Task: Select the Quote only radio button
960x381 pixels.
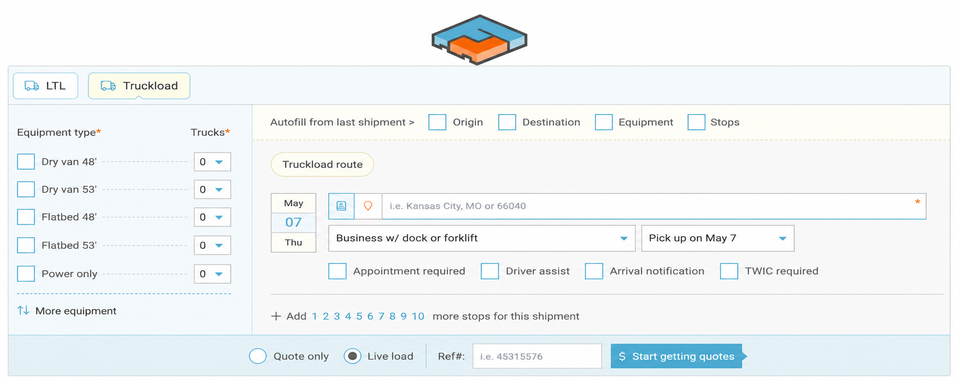Action: coord(258,356)
